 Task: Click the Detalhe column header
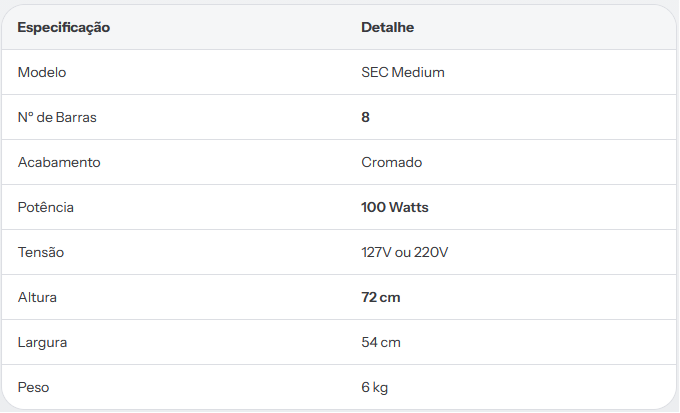(387, 27)
